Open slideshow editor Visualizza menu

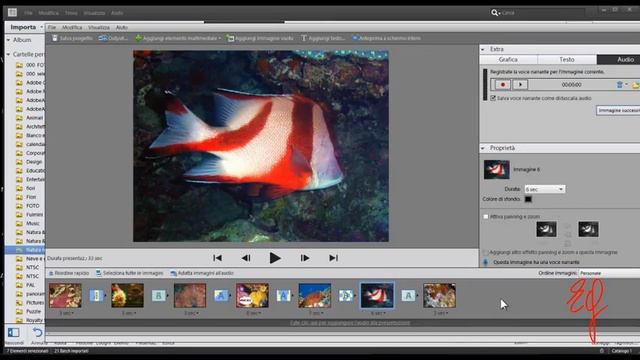[x=99, y=27]
